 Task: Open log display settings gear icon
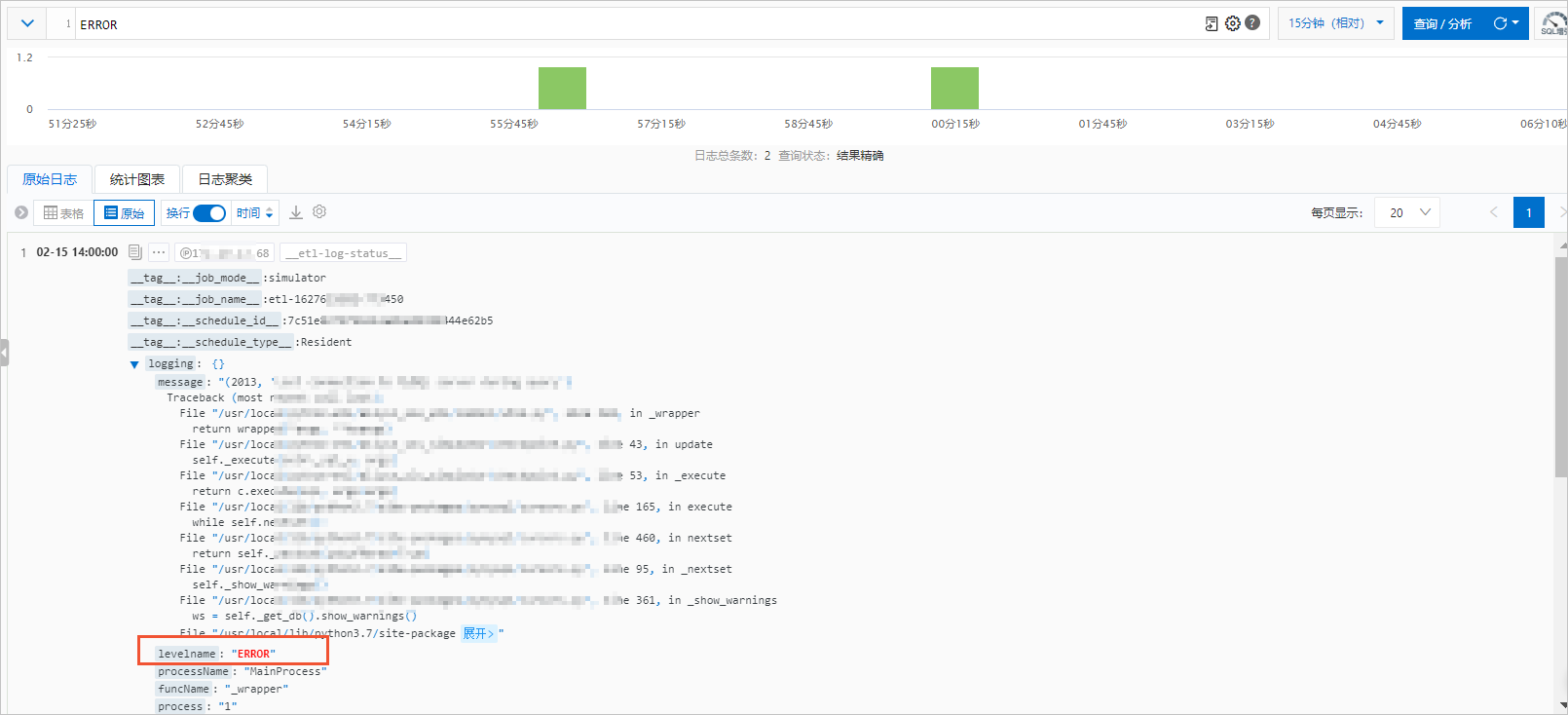[x=319, y=211]
